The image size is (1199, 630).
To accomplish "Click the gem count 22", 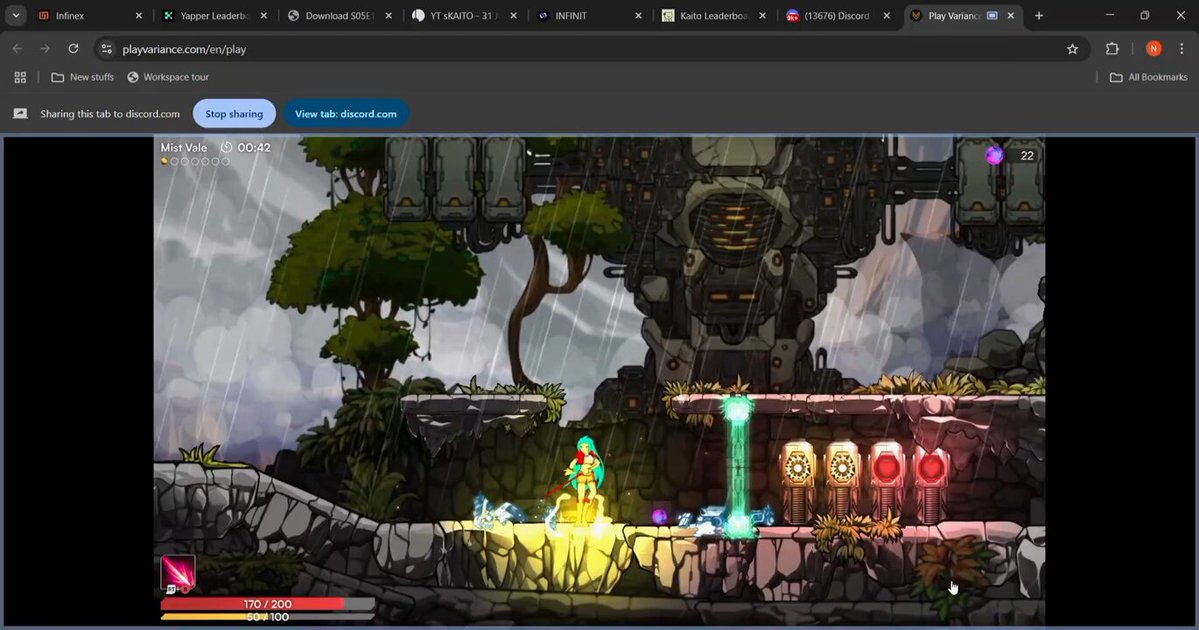I will point(1027,155).
